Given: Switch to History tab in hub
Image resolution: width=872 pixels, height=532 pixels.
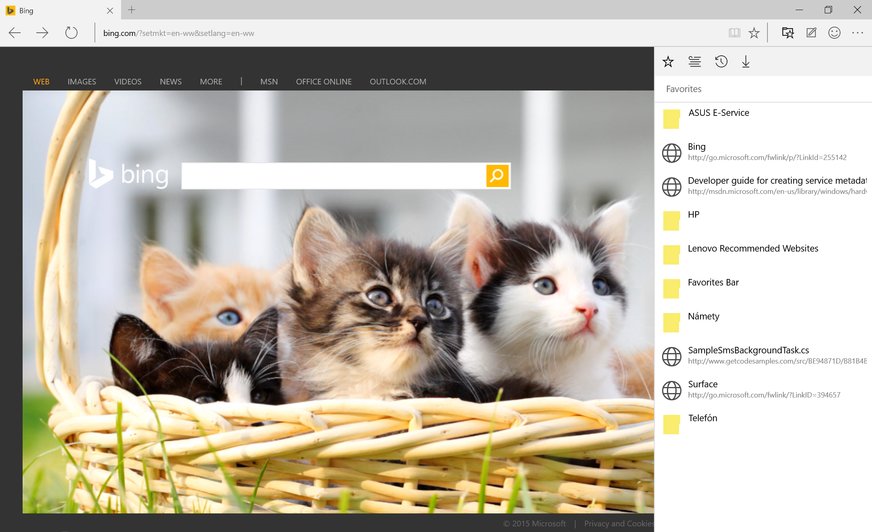Looking at the screenshot, I should 721,62.
